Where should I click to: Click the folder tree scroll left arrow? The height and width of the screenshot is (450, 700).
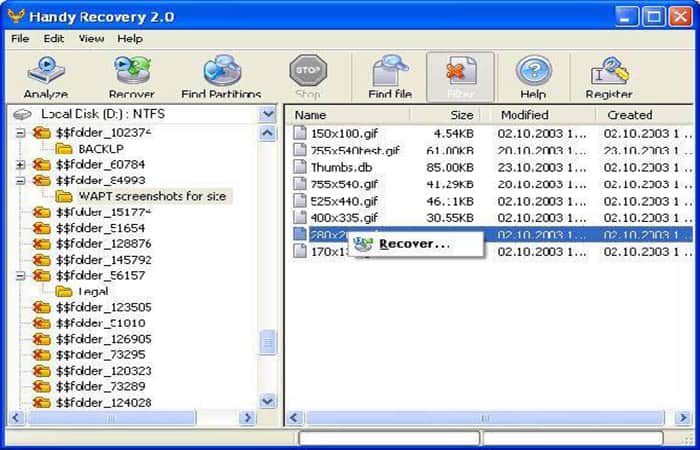(17, 418)
